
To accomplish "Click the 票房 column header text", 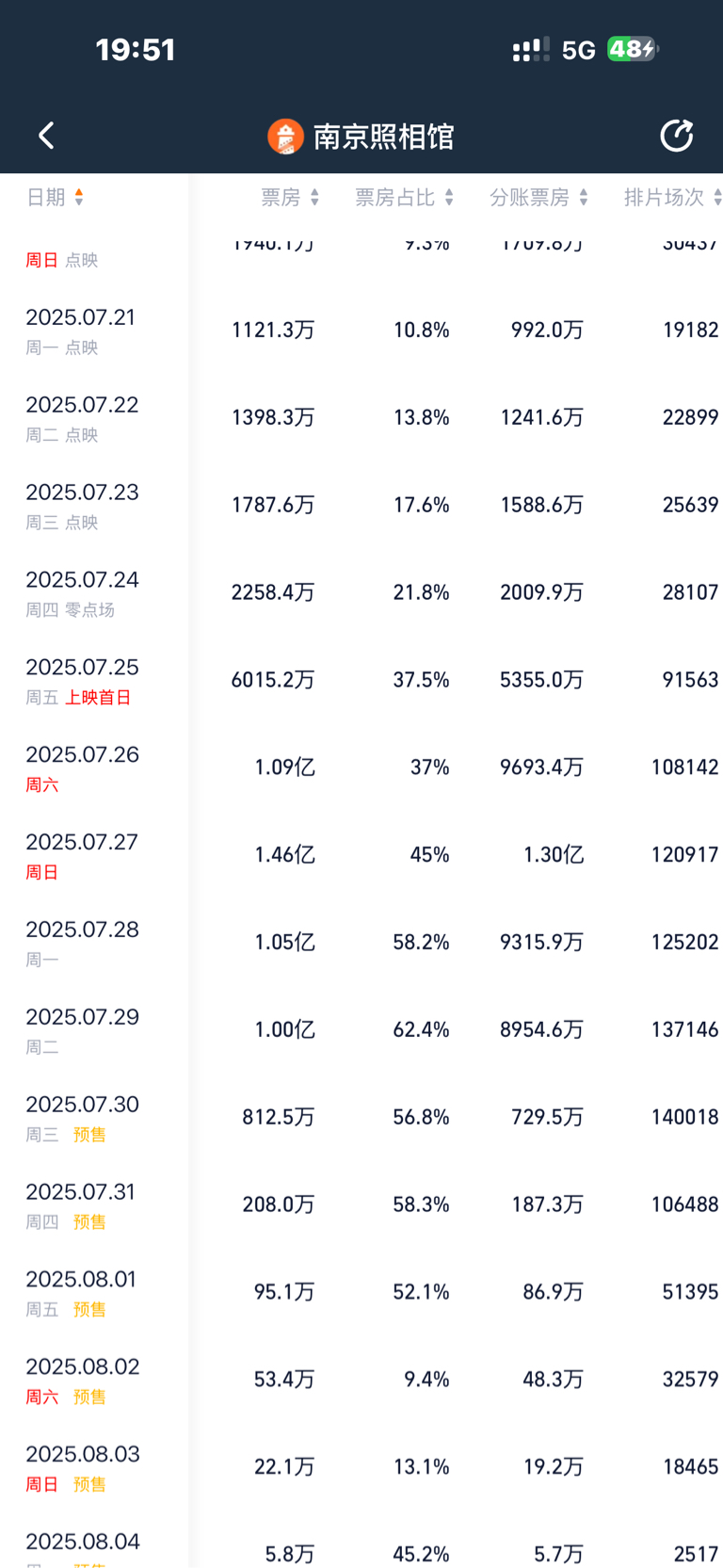I will (281, 197).
